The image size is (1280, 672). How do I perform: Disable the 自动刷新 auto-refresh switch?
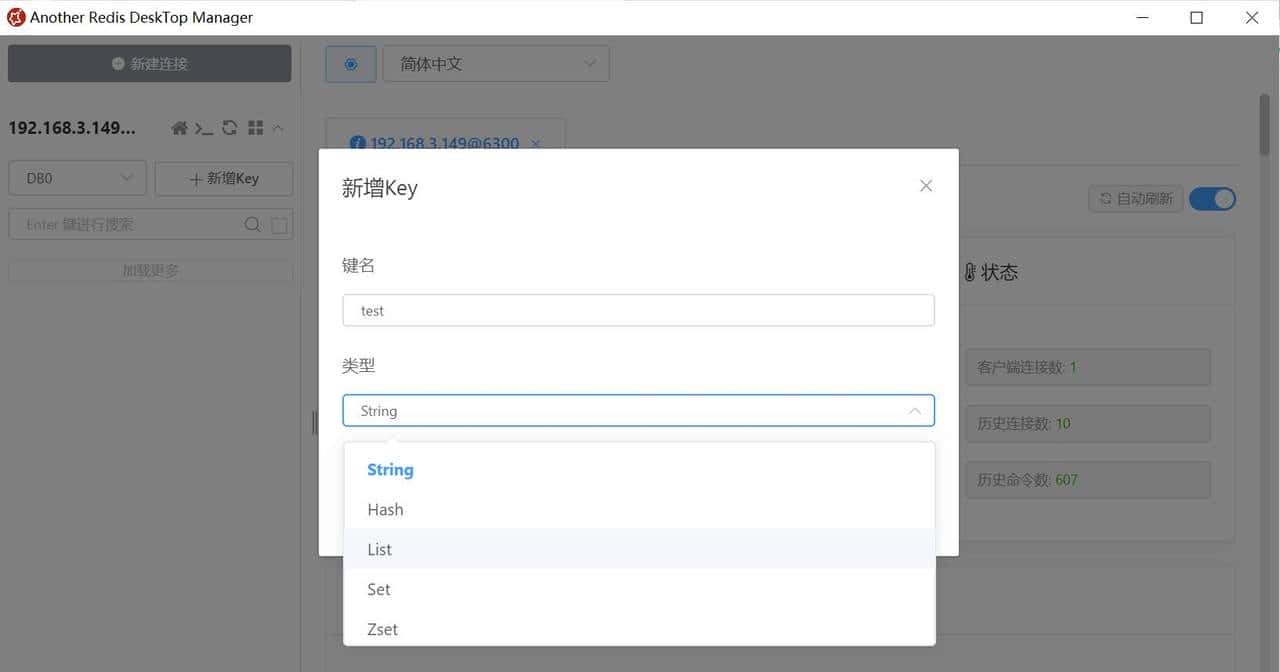coord(1212,199)
